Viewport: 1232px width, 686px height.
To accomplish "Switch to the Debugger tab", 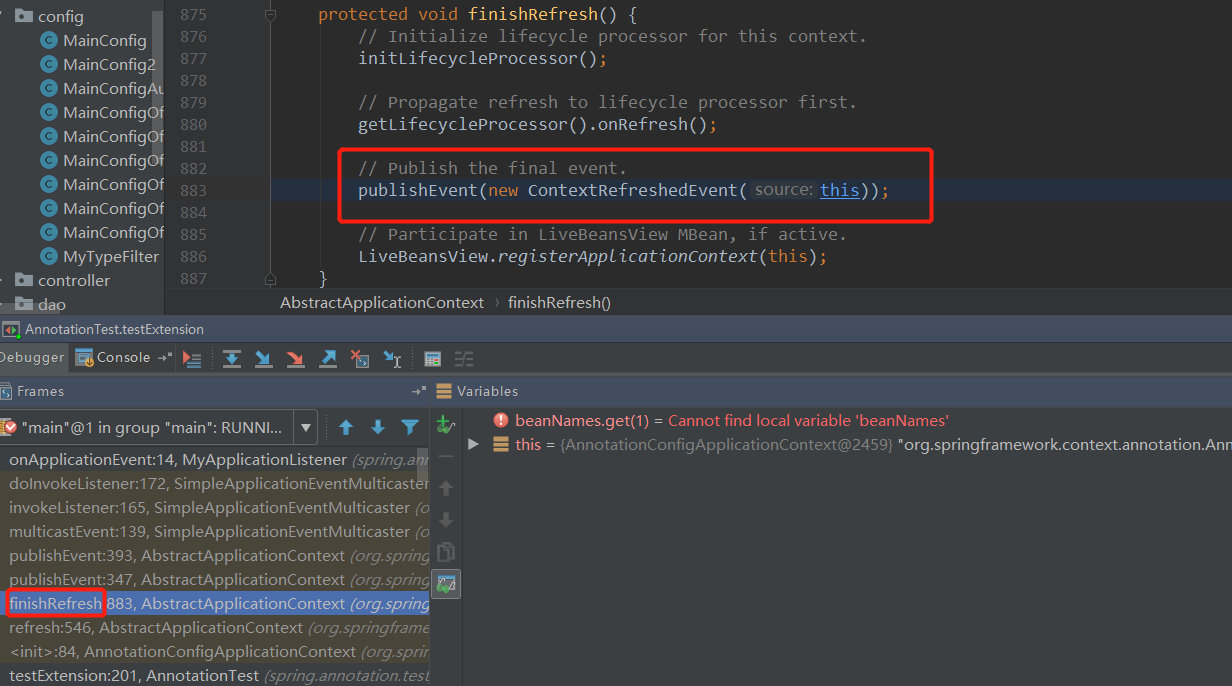I will [32, 358].
